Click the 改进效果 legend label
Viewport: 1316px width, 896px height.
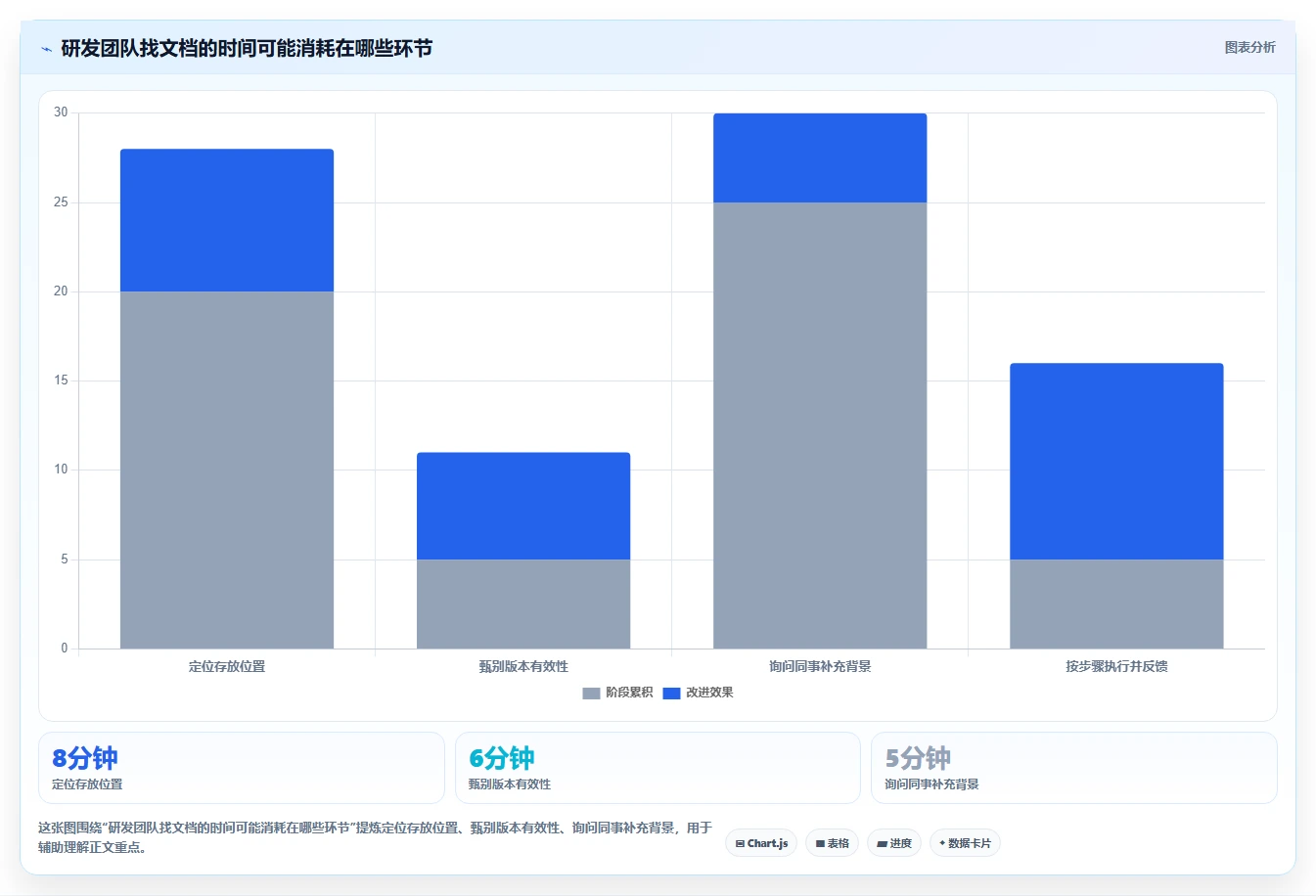click(x=709, y=693)
